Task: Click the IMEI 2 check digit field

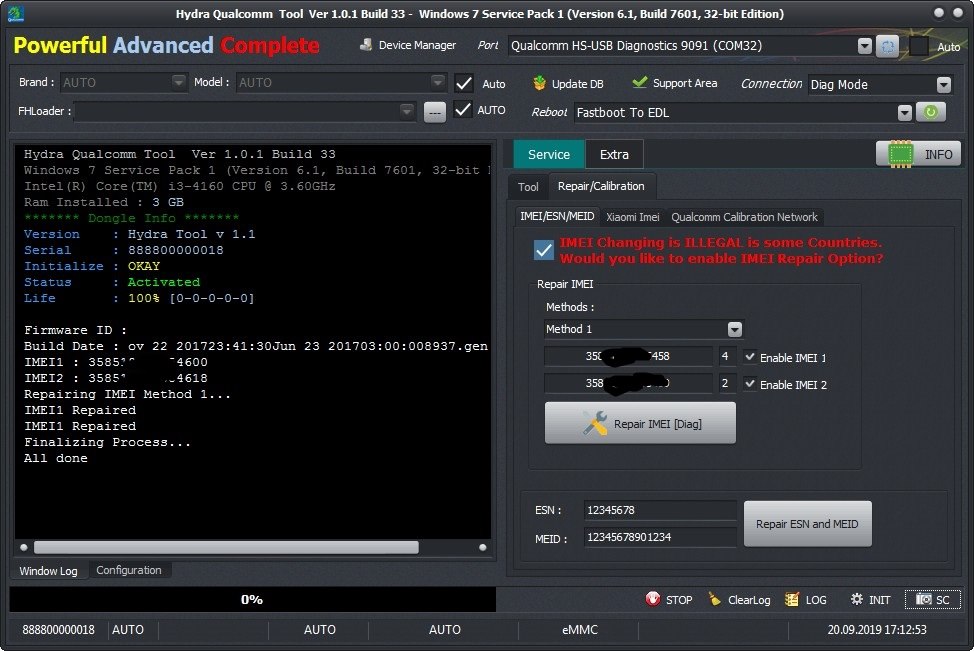Action: 726,383
